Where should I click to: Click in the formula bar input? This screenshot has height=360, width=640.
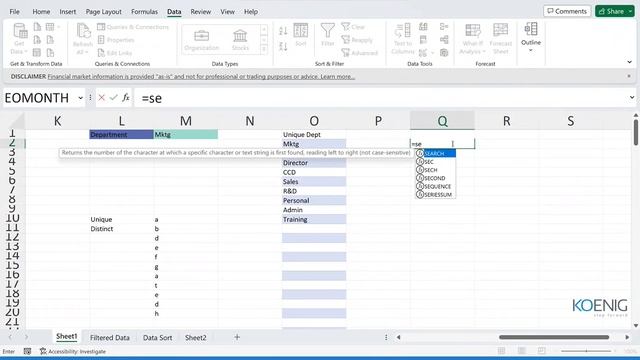pyautogui.click(x=380, y=98)
